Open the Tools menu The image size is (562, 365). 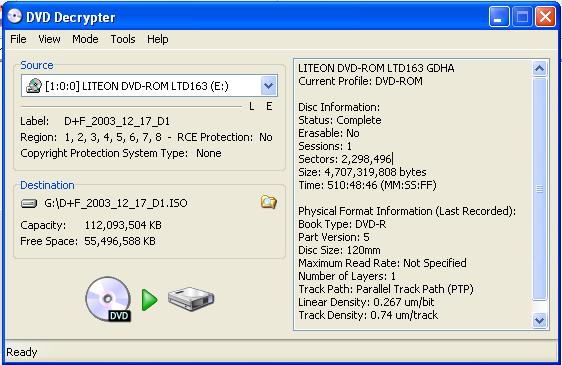(123, 39)
